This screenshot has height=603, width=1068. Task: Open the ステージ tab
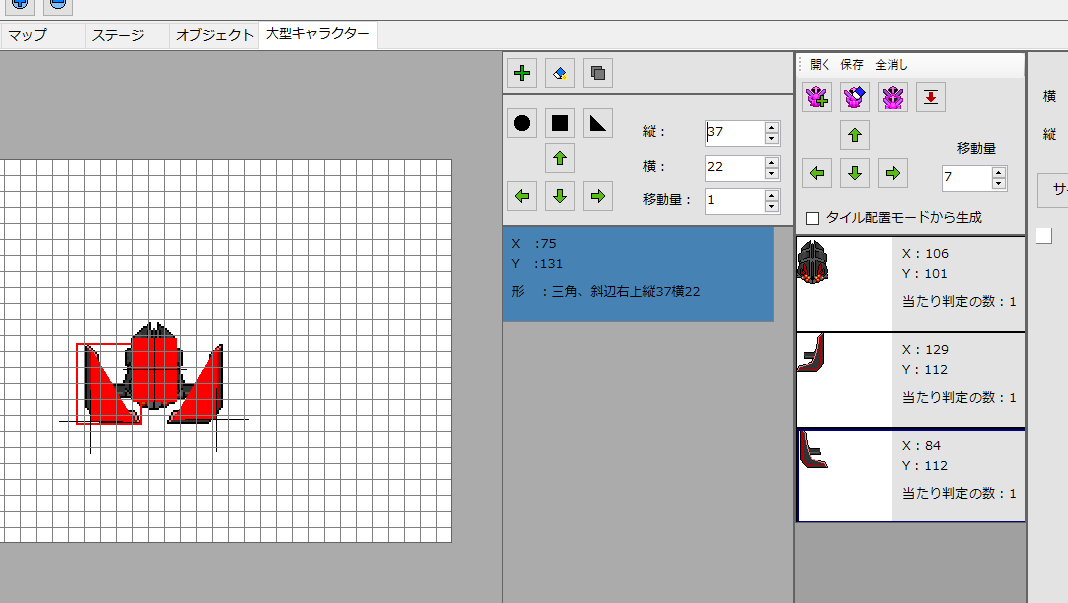[127, 35]
